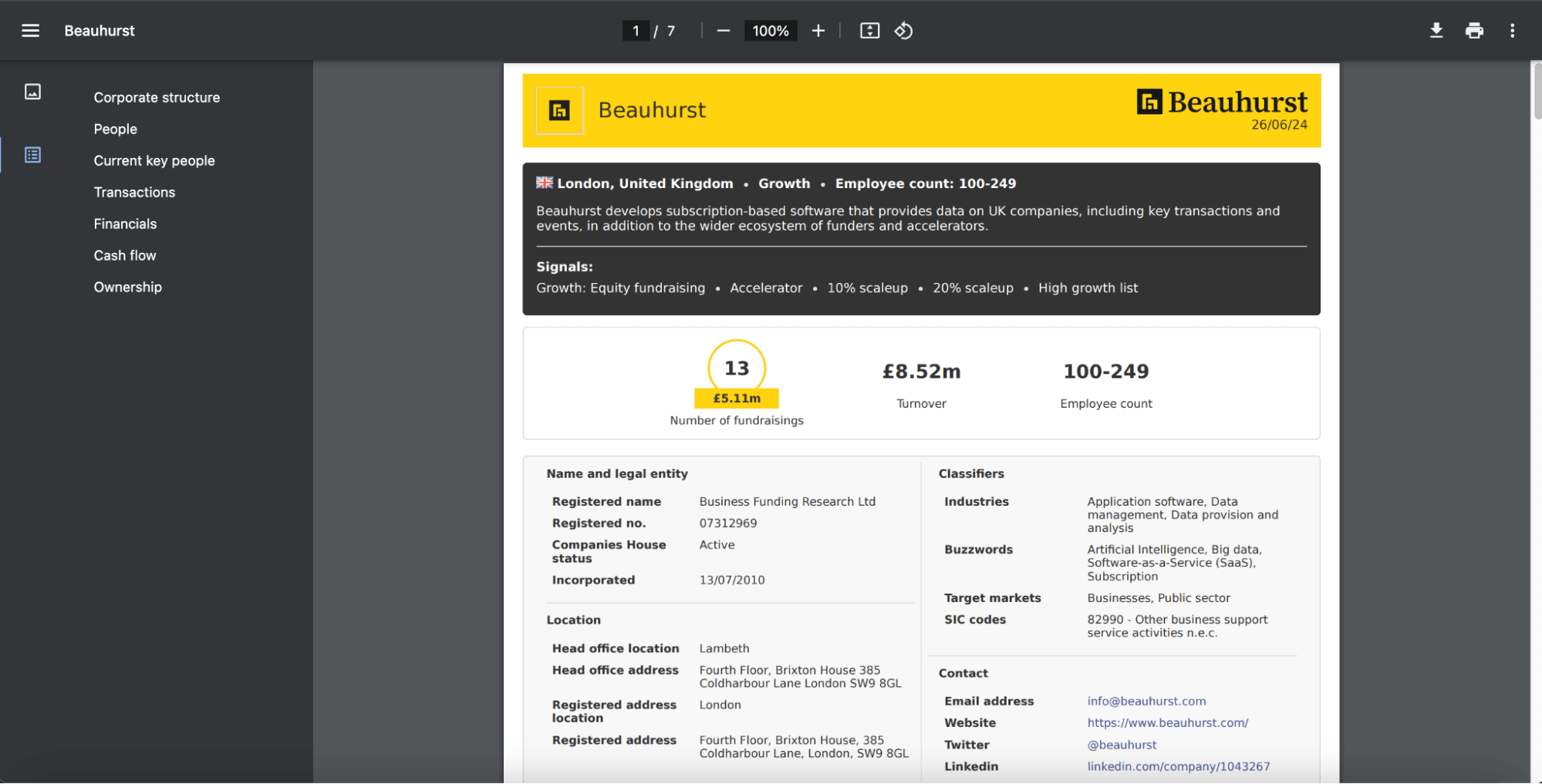Open the @beauhurst Twitter link

tap(1122, 745)
